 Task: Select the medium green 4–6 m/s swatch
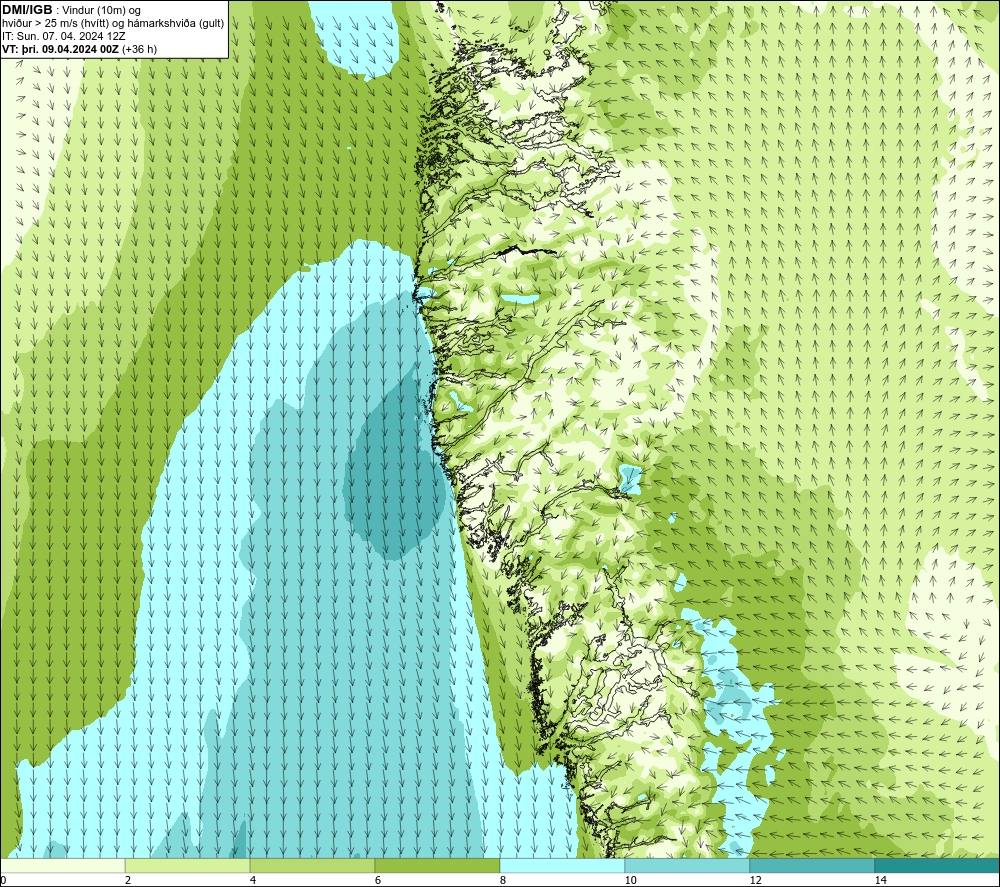(x=312, y=865)
